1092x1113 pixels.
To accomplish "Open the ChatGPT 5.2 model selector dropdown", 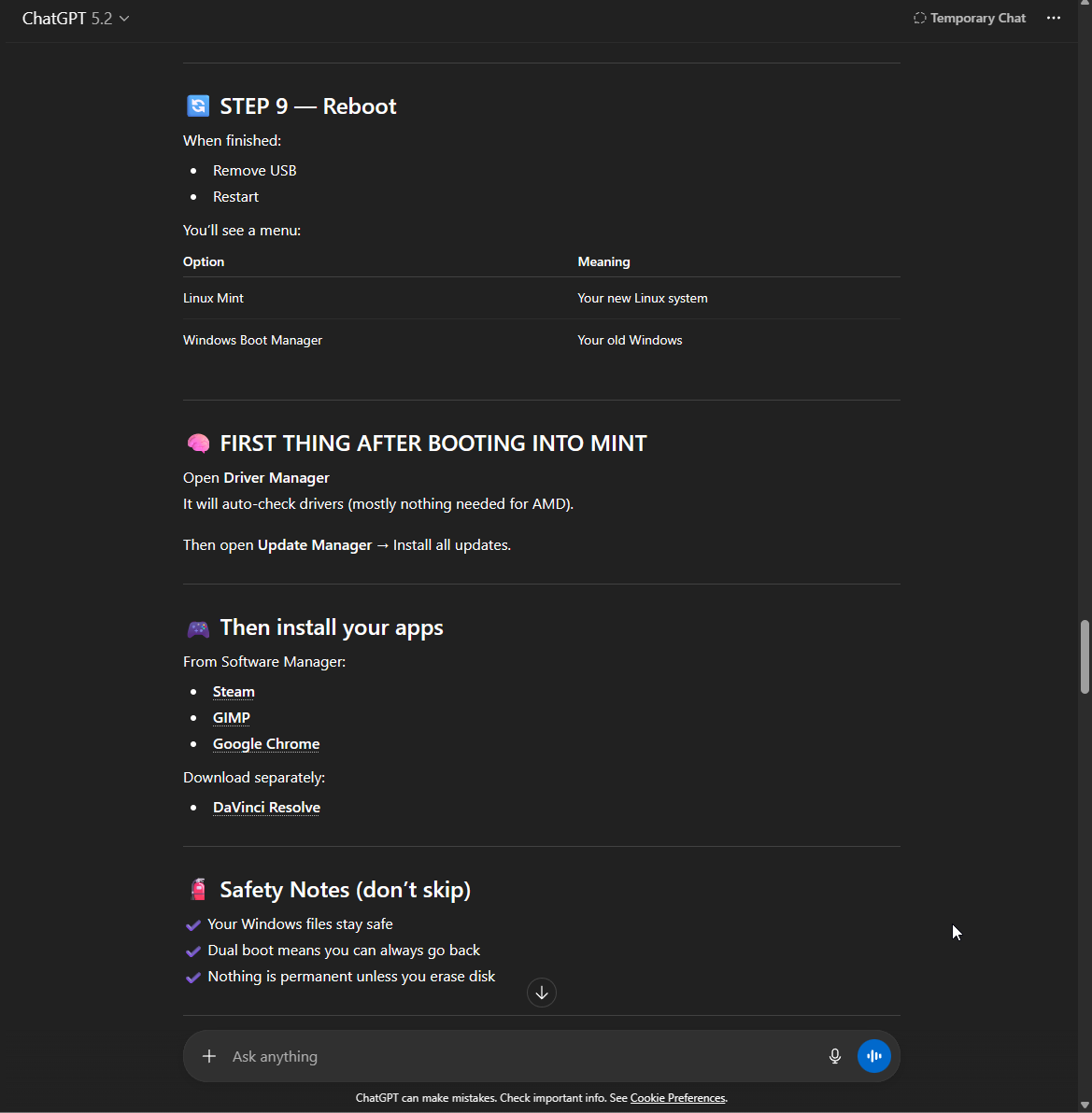I will pyautogui.click(x=76, y=19).
